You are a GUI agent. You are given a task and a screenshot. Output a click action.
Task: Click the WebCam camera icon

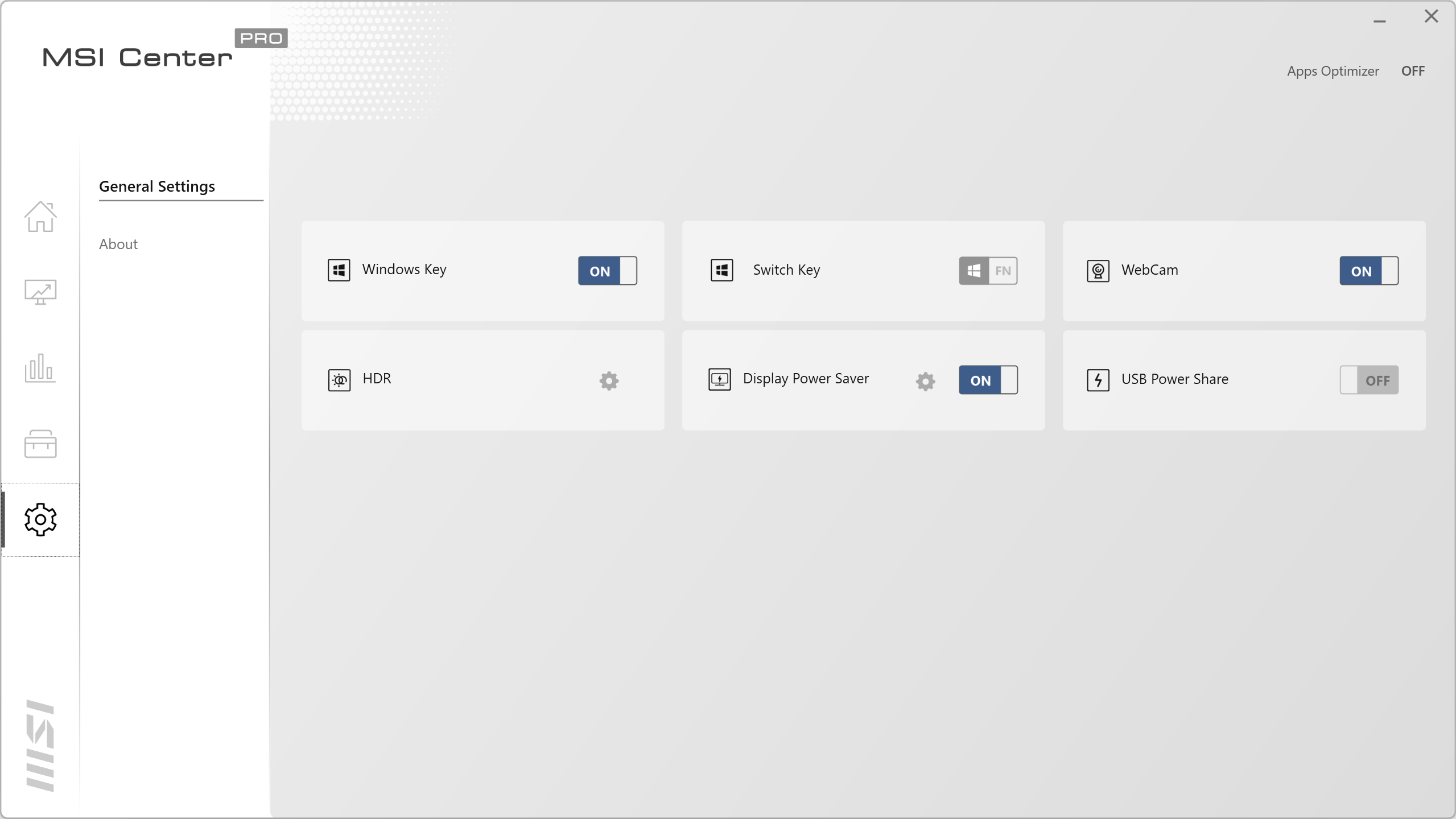pos(1098,271)
